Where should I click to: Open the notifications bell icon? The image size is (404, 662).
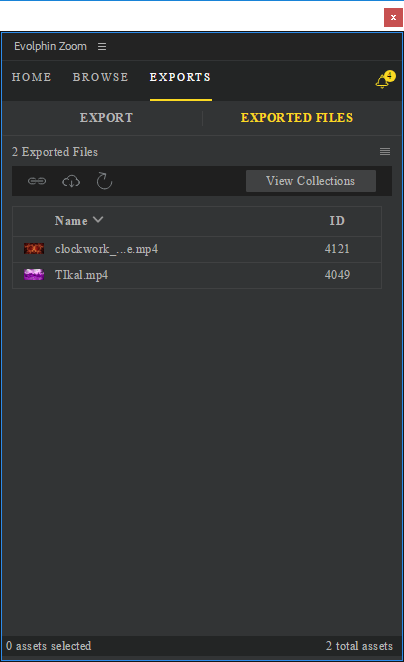tap(385, 79)
